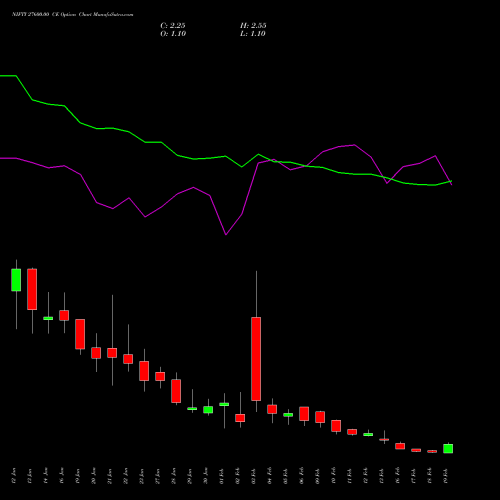Select the close value C: 2.25
This screenshot has width=500, height=500.
(173, 26)
